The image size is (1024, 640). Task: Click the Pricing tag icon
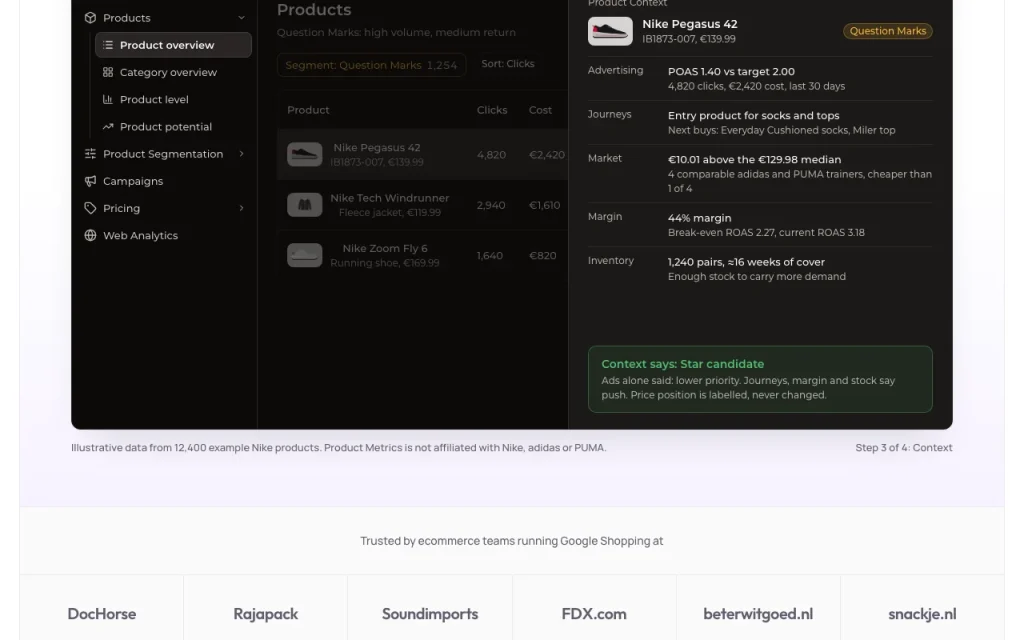click(90, 208)
